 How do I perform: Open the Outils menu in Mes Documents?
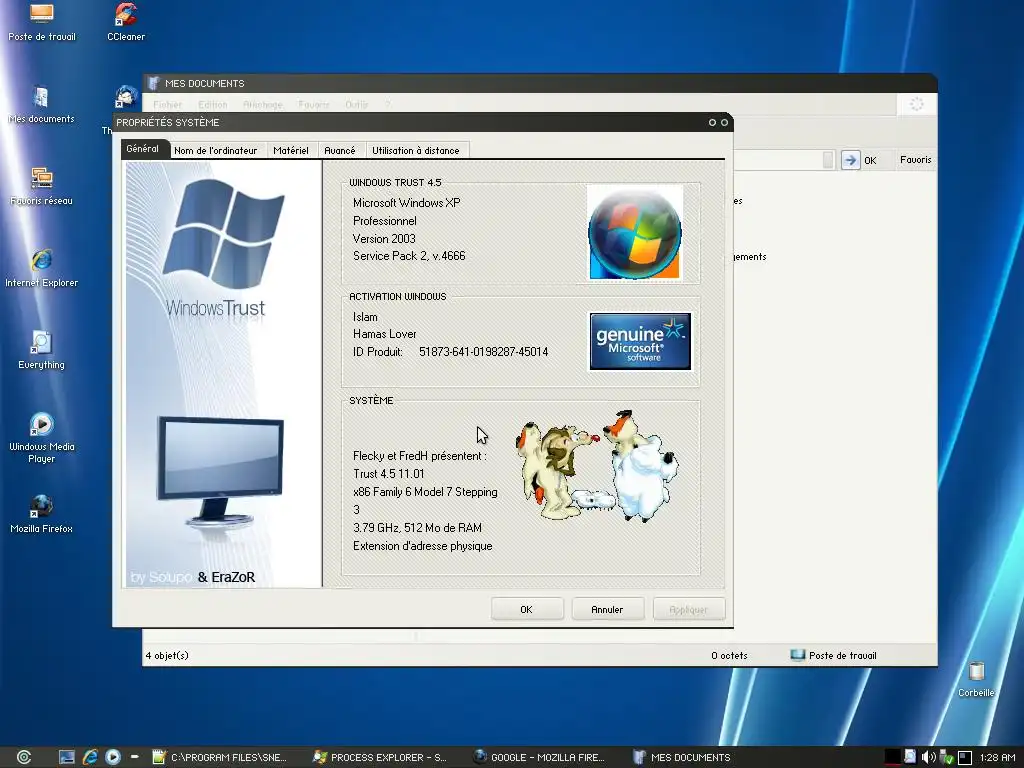point(357,104)
